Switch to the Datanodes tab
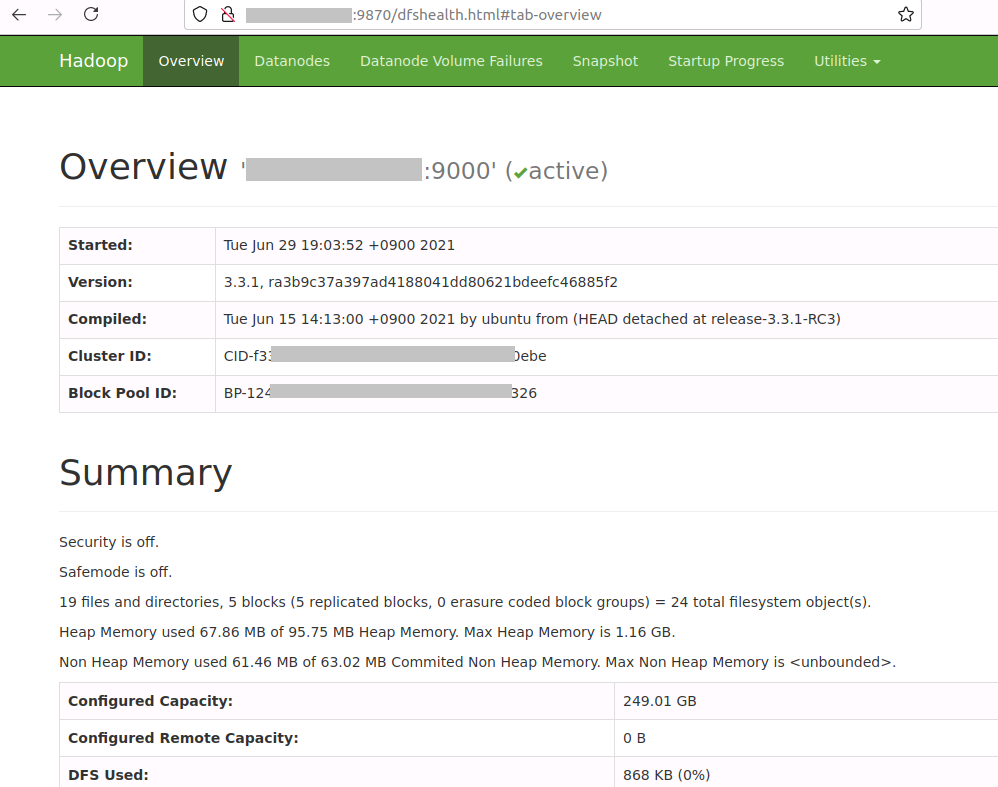Image resolution: width=998 pixels, height=787 pixels. click(292, 61)
